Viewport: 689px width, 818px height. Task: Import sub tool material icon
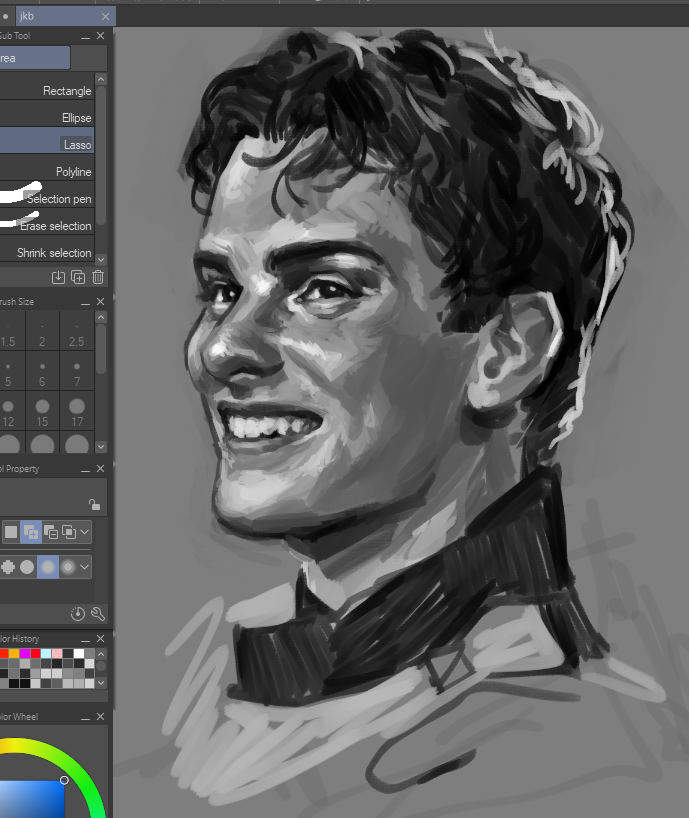[58, 278]
